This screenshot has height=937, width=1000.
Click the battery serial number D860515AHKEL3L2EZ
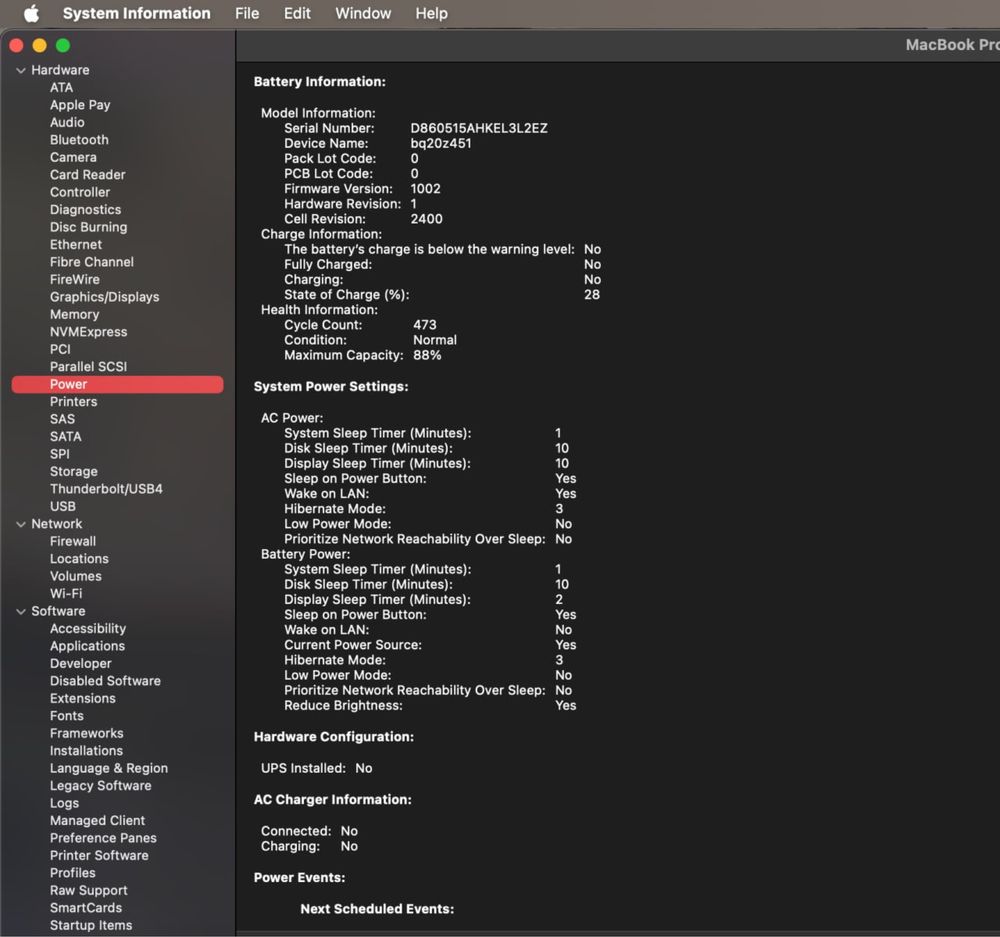(479, 128)
